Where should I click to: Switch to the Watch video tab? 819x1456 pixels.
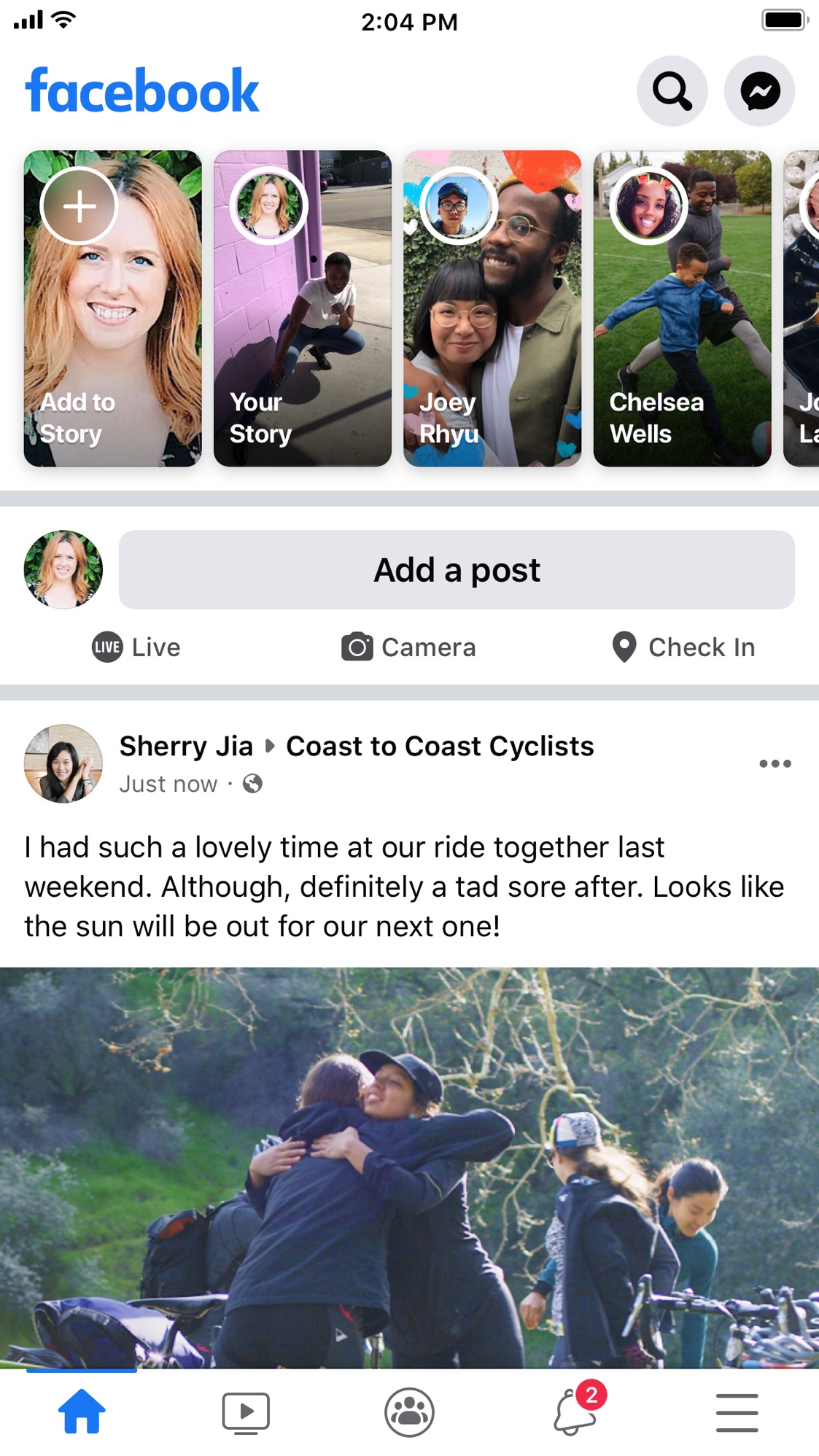tap(246, 1412)
